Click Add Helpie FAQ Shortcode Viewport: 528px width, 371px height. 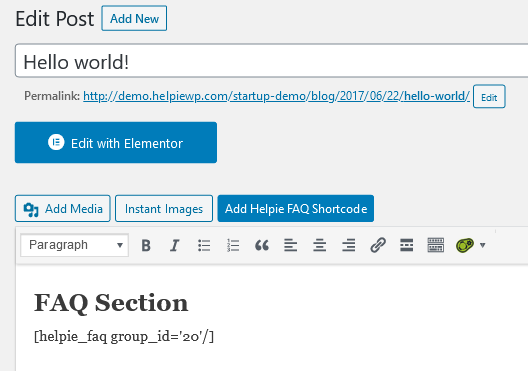296,208
